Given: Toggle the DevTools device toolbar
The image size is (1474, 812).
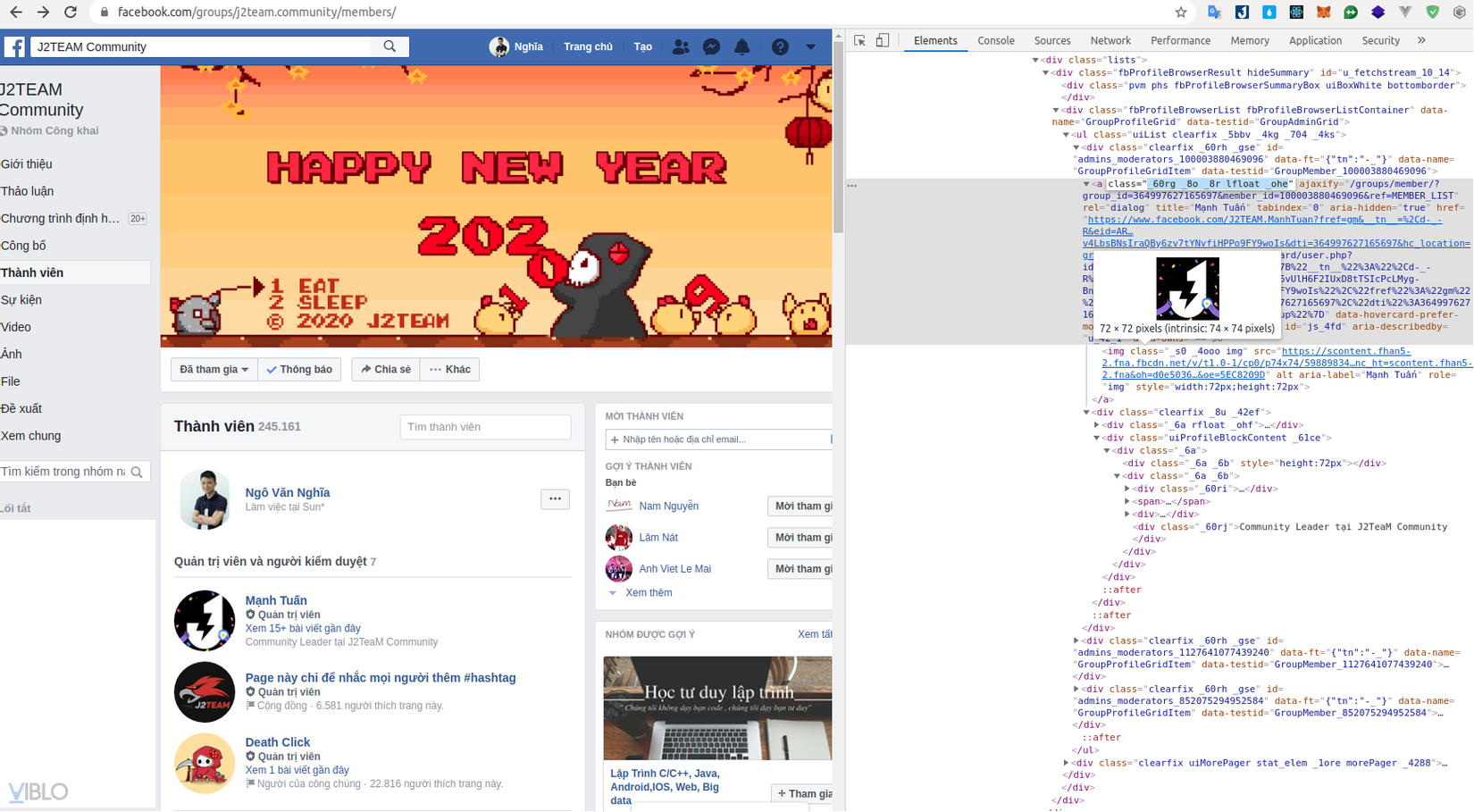Looking at the screenshot, I should [883, 41].
